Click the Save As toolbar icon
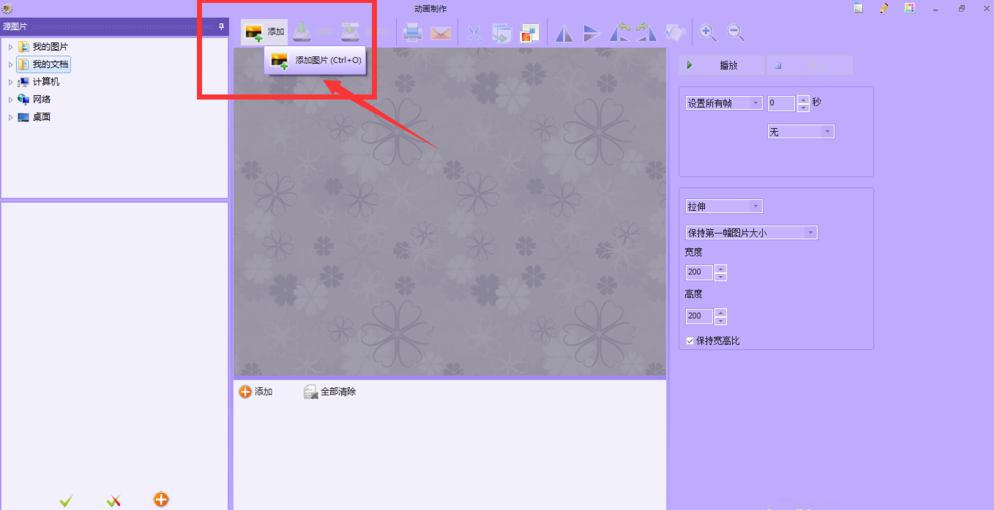The width and height of the screenshot is (994, 510). point(350,31)
